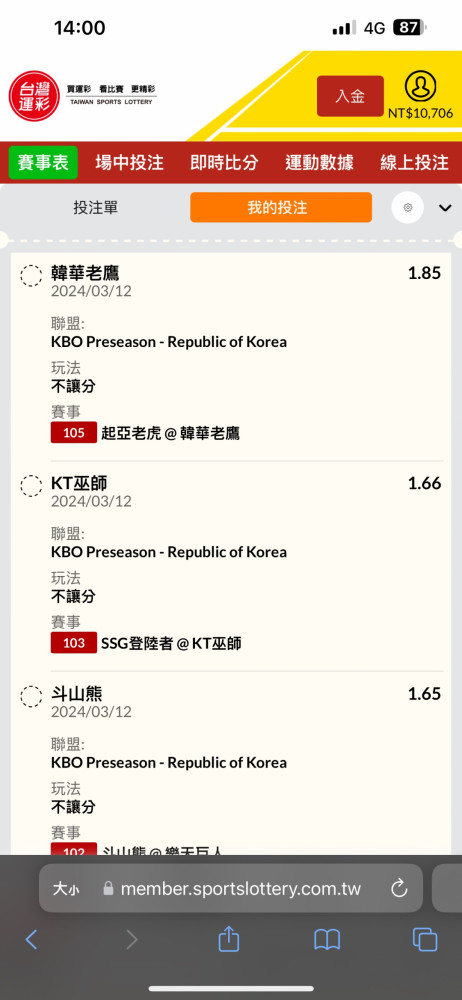Image resolution: width=462 pixels, height=1000 pixels.
Task: Open the 賽事表 button
Action: coord(43,163)
